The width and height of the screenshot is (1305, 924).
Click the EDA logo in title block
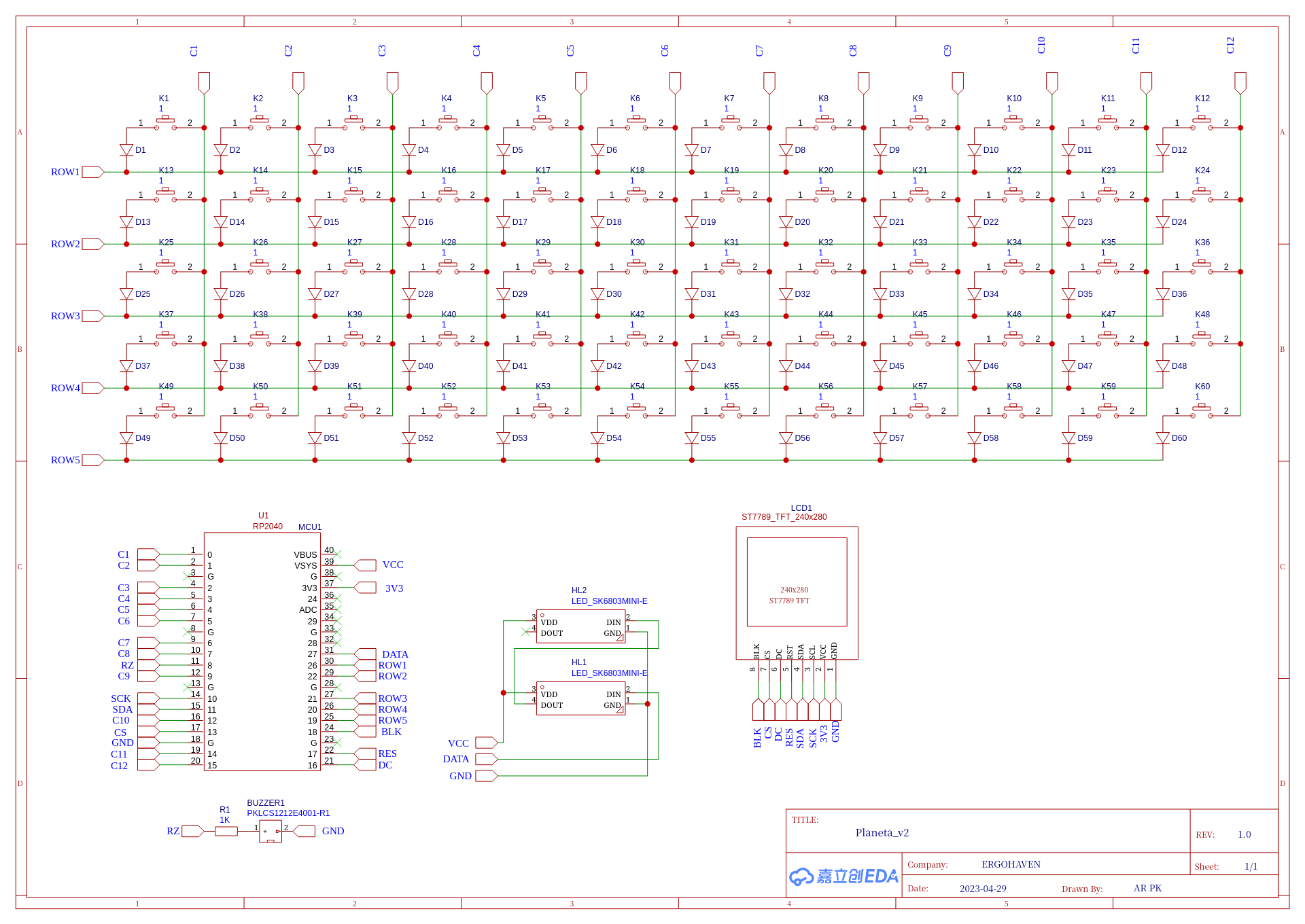843,876
